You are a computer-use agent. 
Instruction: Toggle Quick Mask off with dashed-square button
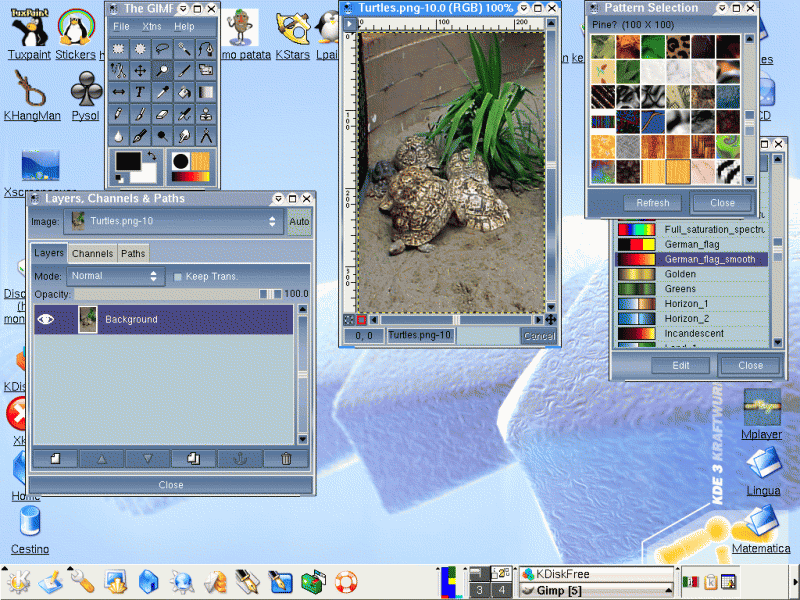[x=348, y=320]
